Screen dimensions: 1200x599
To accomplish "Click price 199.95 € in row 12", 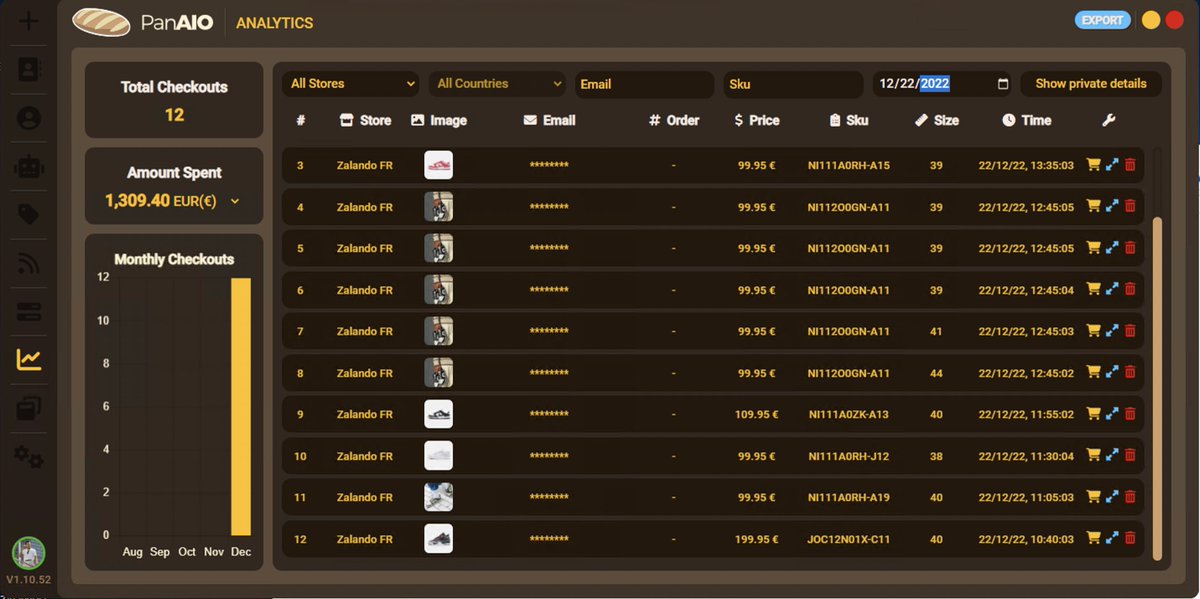I will [x=755, y=539].
